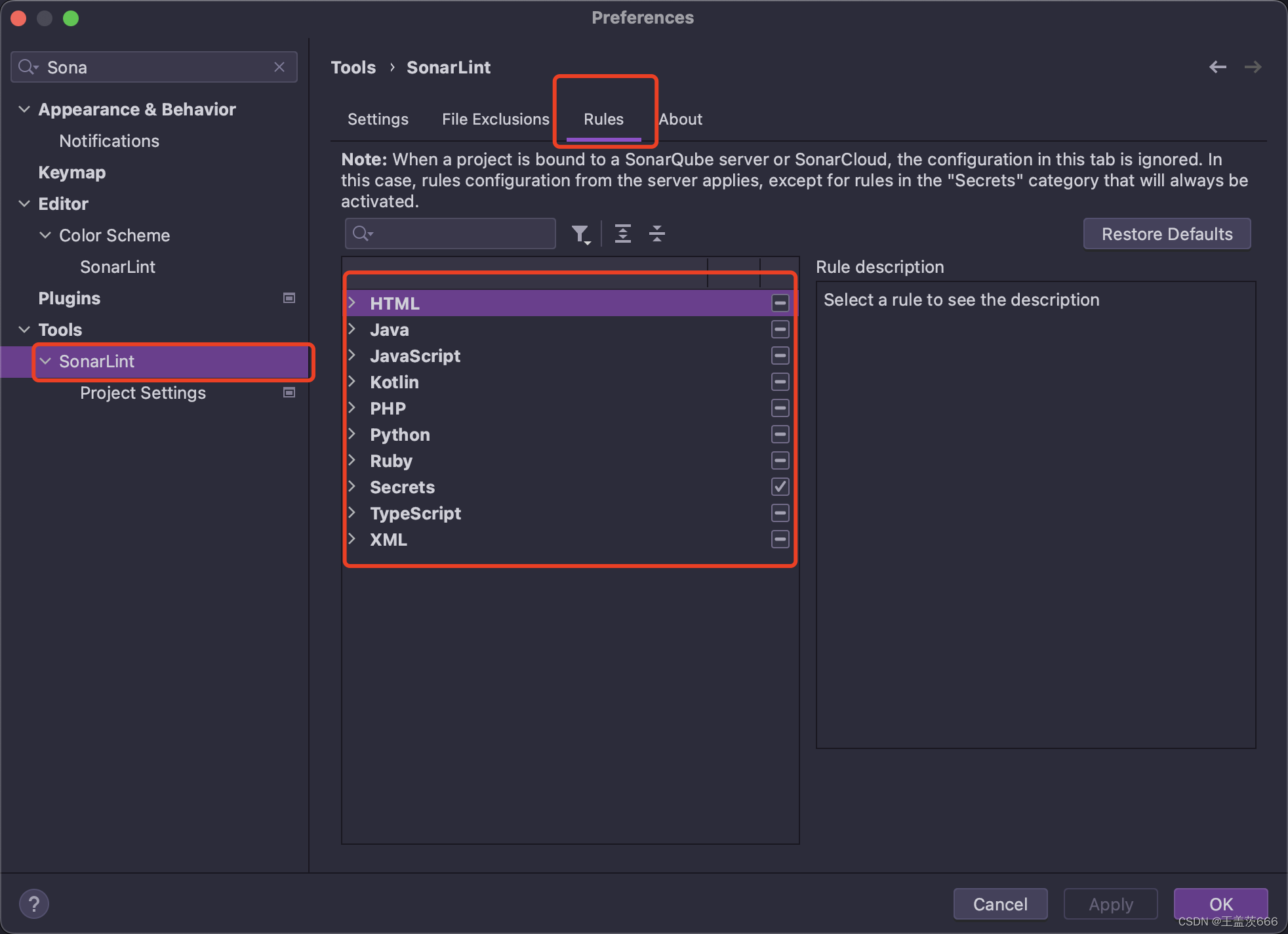The width and height of the screenshot is (1288, 934).
Task: Open the rules filter funnel icon
Action: click(580, 234)
